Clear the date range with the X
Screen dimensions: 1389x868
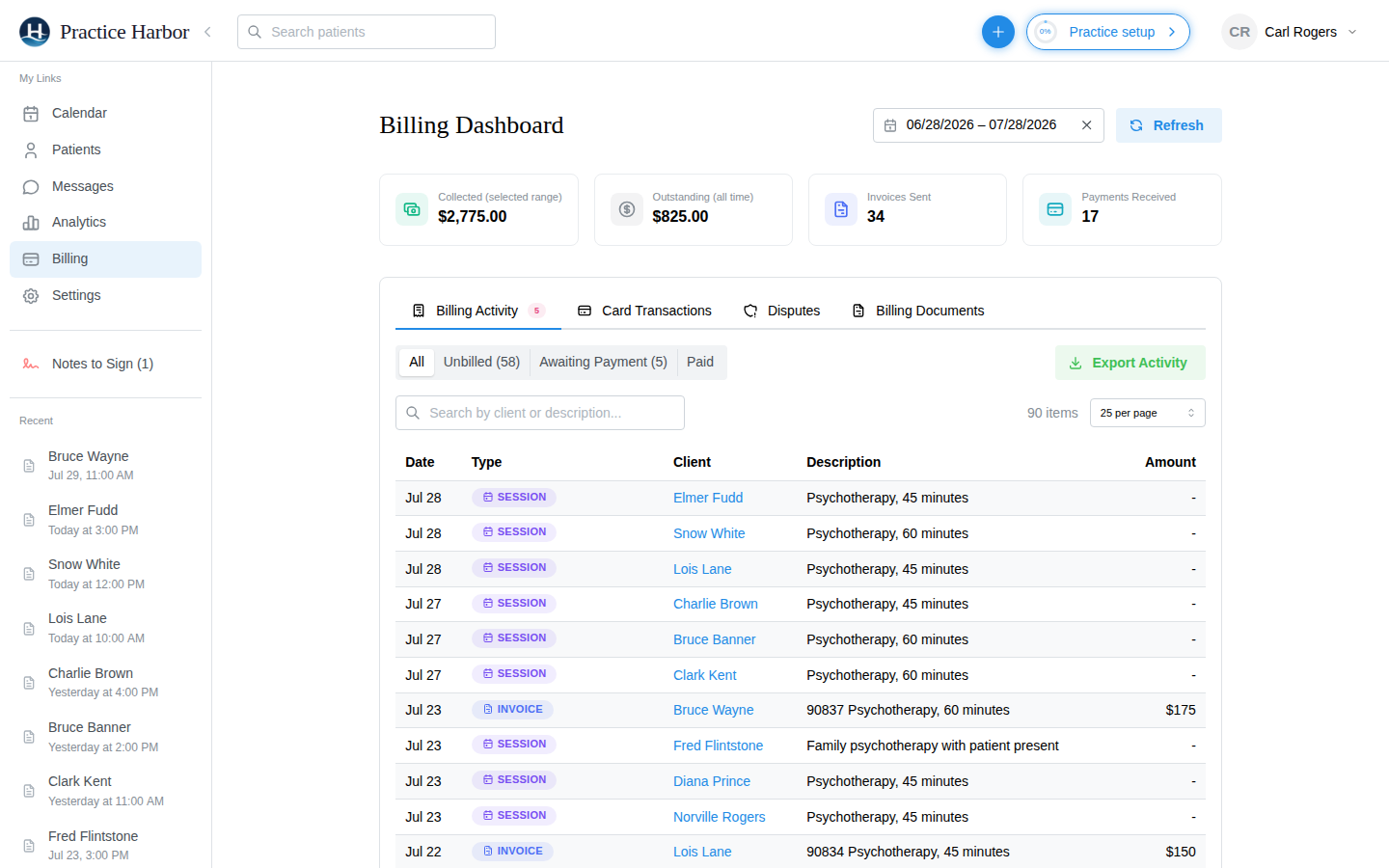click(x=1086, y=125)
